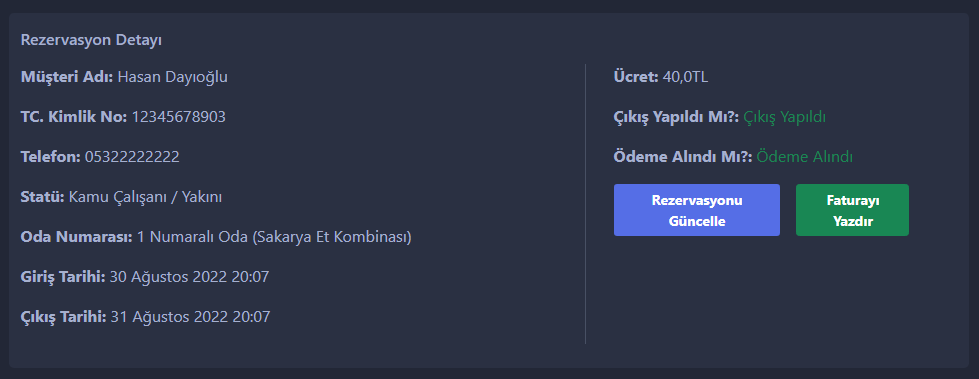Click the Oda Numarası label
The image size is (979, 379).
[x=77, y=237]
